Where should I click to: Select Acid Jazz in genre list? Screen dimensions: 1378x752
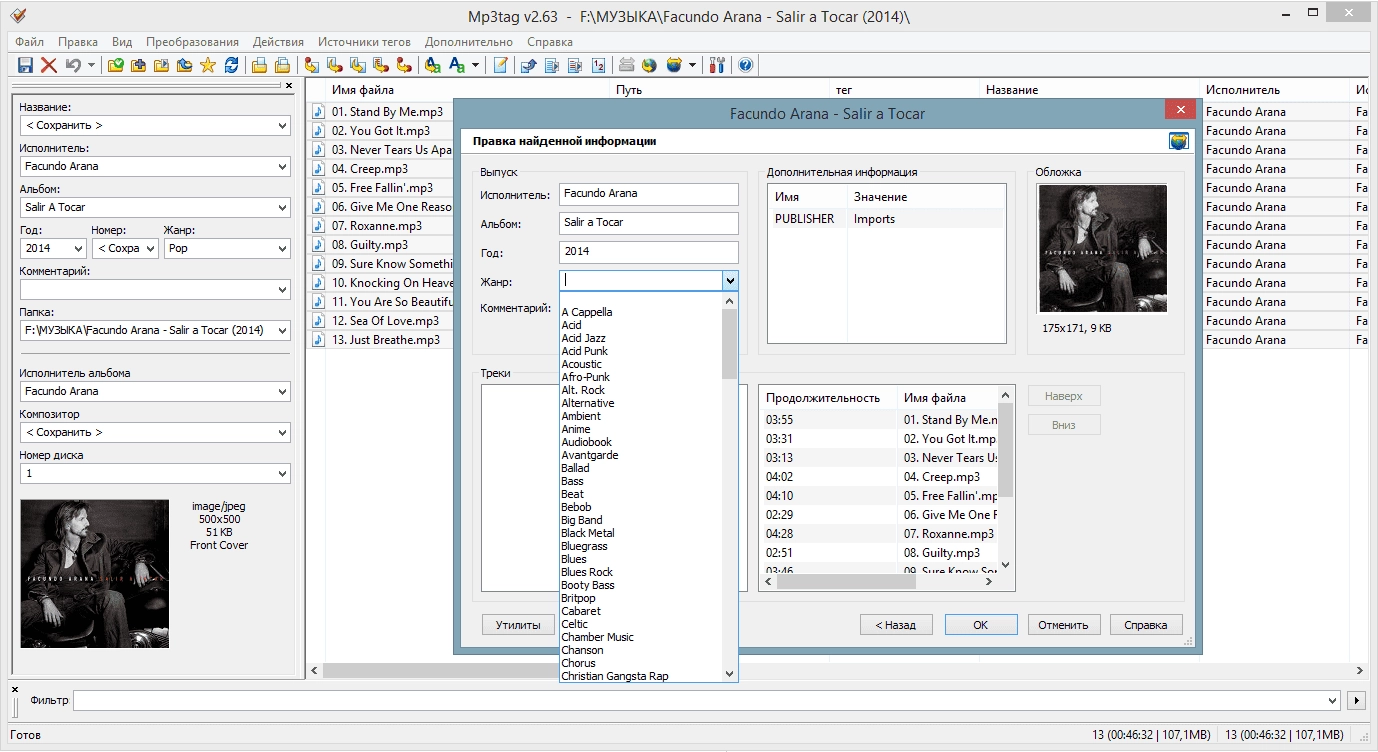coord(584,338)
